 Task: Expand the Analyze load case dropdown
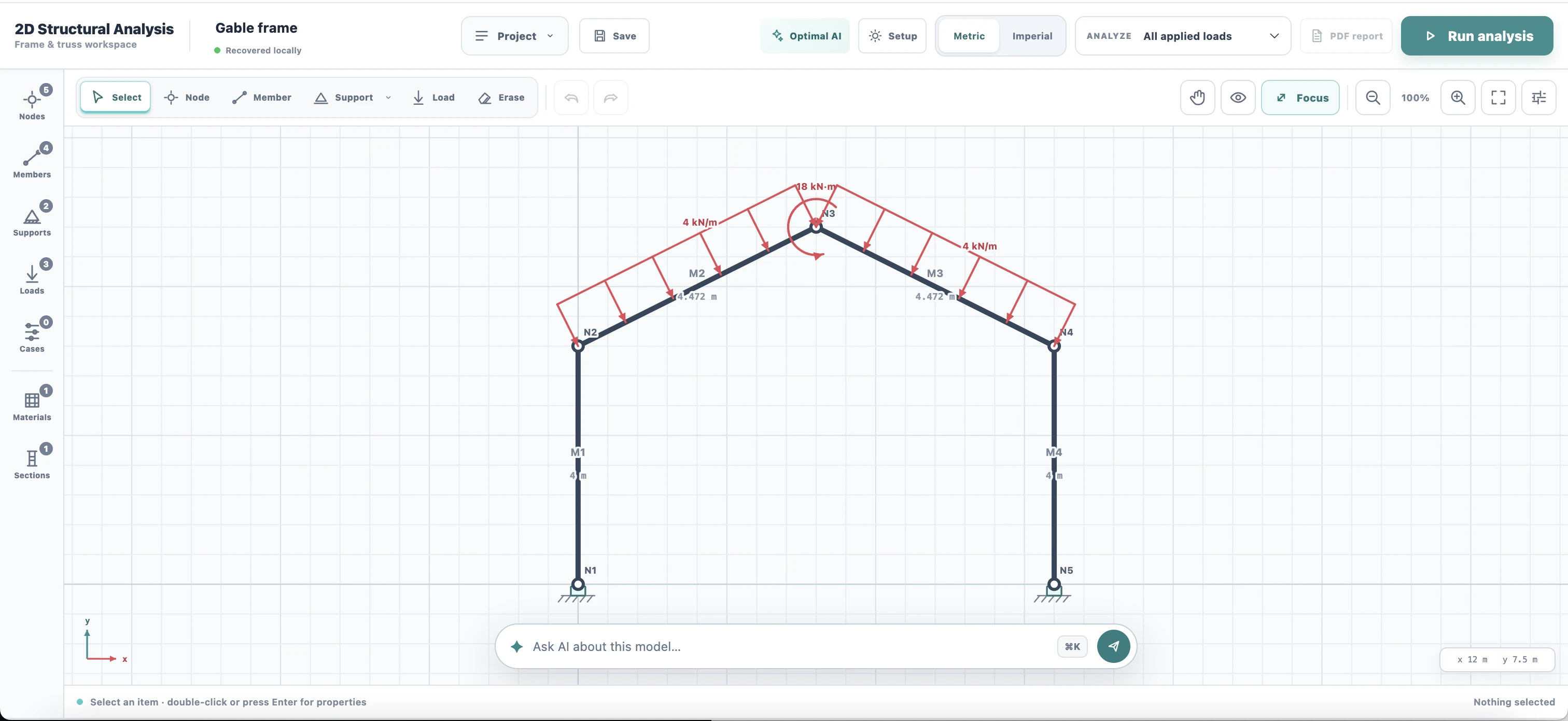(1183, 36)
